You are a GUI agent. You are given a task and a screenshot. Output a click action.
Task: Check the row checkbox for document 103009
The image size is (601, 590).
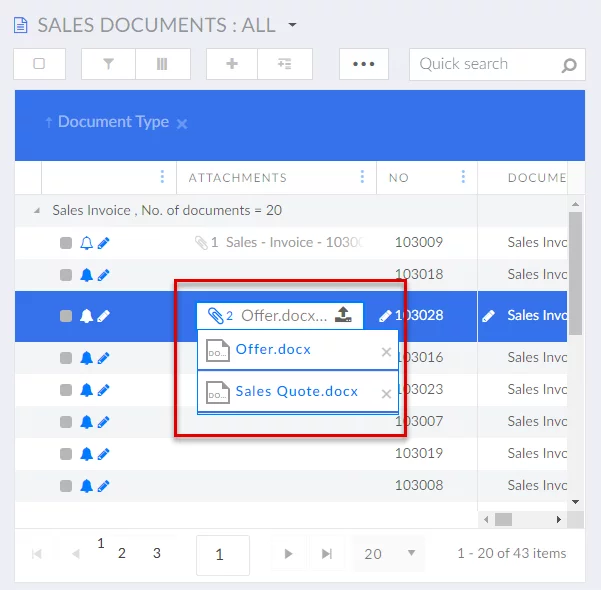click(x=66, y=242)
